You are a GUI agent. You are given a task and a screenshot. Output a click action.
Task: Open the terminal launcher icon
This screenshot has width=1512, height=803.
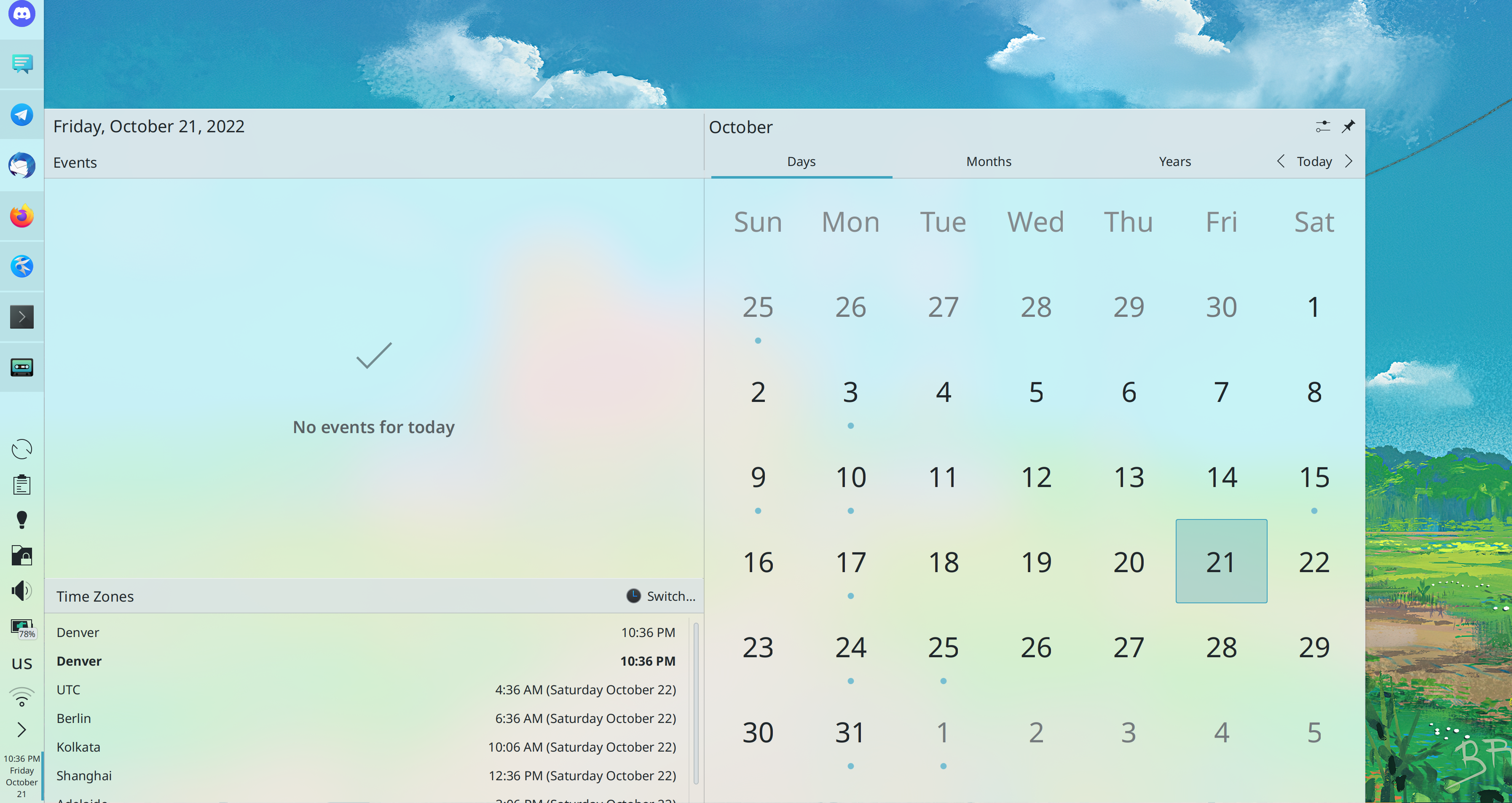[22, 317]
